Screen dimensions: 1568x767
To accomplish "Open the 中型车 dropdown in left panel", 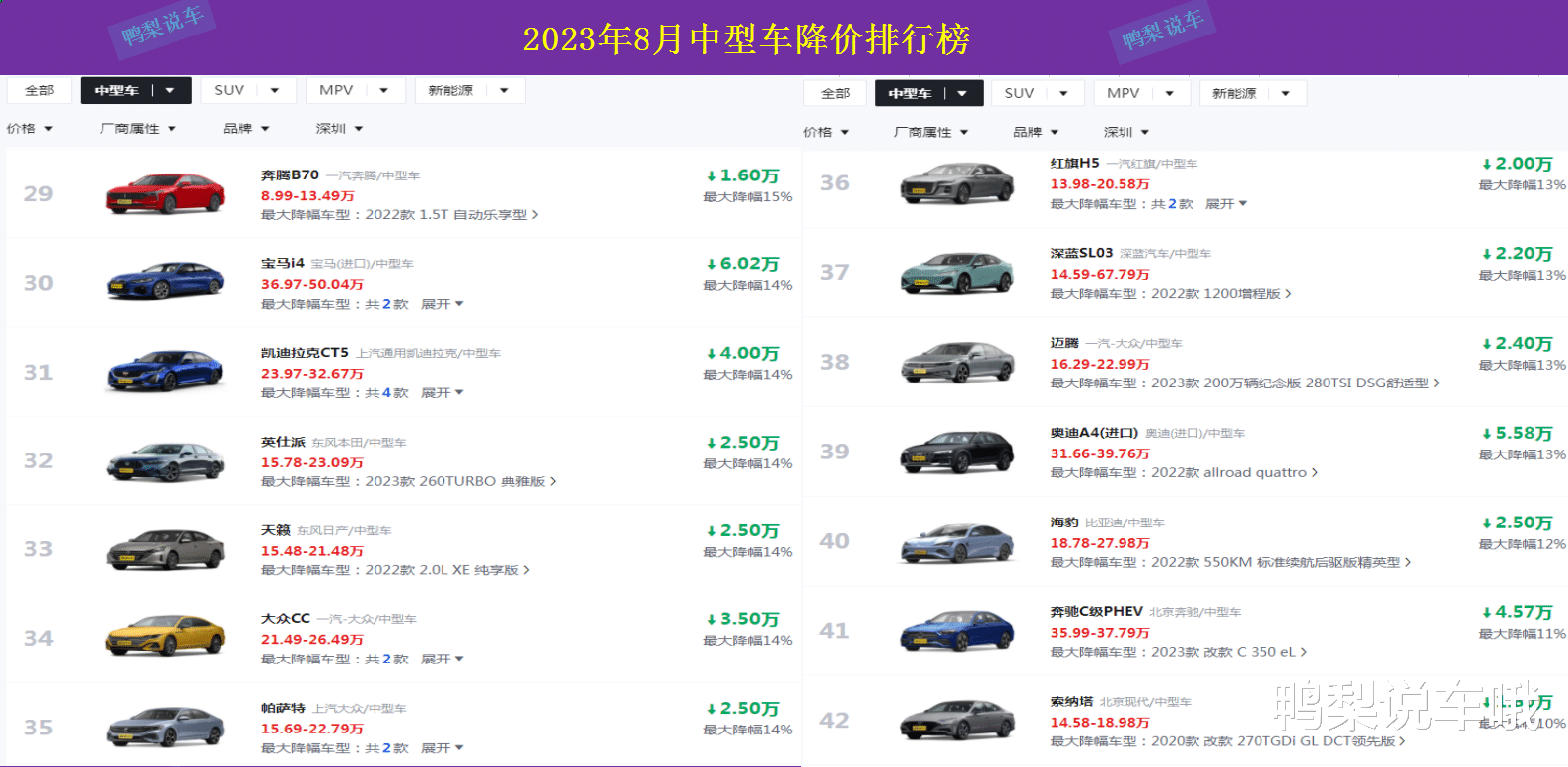I will pos(136,90).
